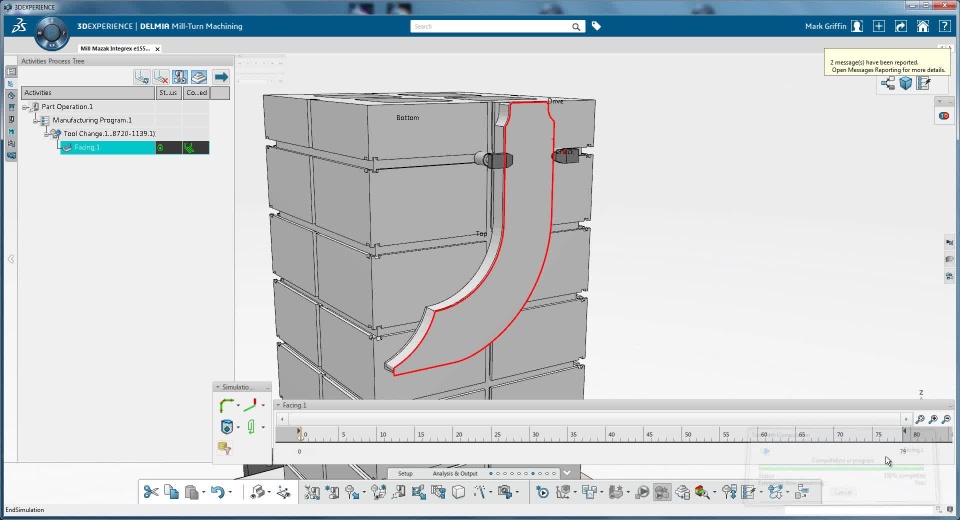The width and height of the screenshot is (960, 520).
Task: Click last timeline zoom magnifier icon
Action: click(x=947, y=419)
